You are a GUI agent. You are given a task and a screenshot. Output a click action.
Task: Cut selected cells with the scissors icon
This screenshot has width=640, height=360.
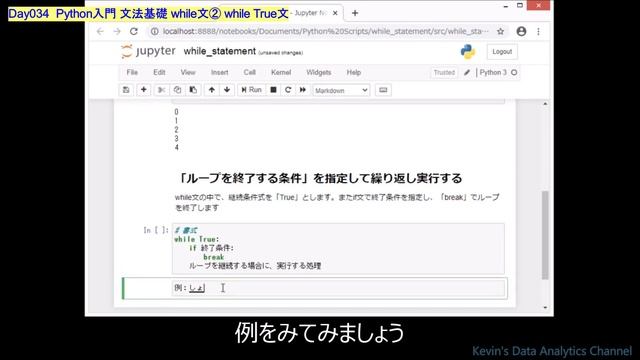(162, 90)
